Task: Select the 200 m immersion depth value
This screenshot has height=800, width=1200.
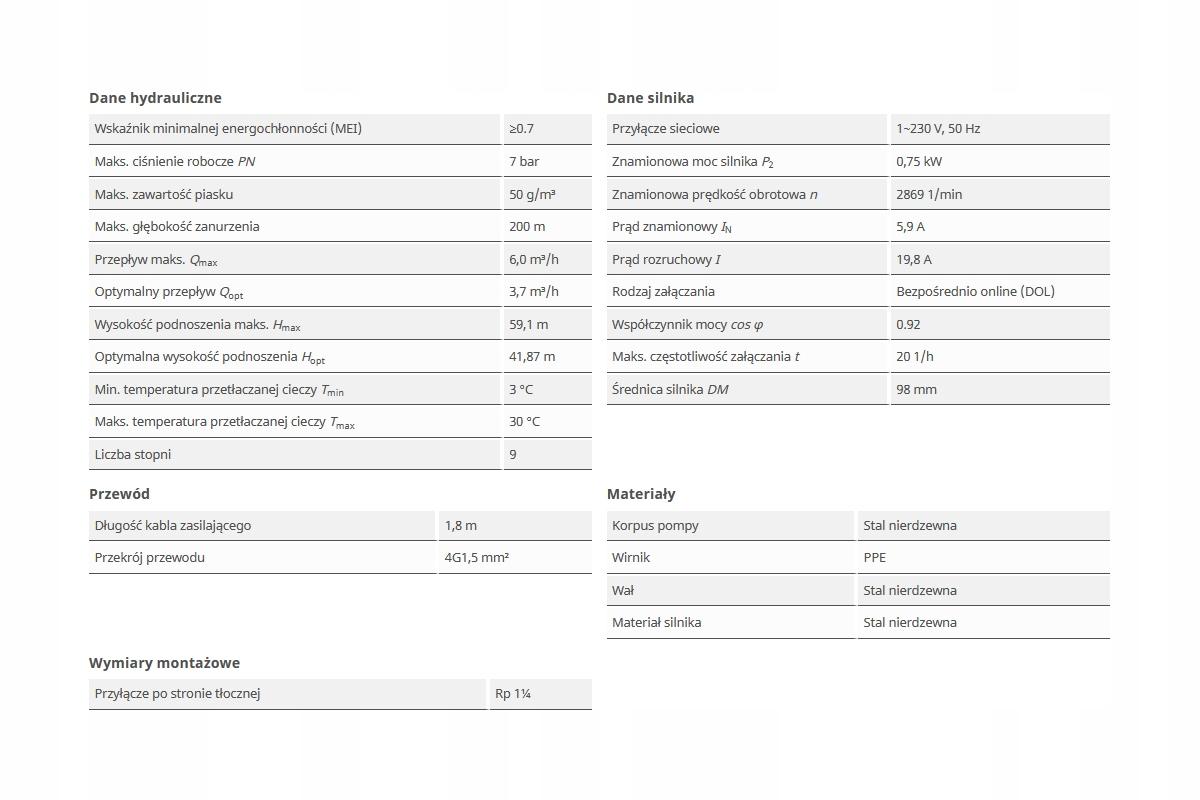Action: (527, 227)
